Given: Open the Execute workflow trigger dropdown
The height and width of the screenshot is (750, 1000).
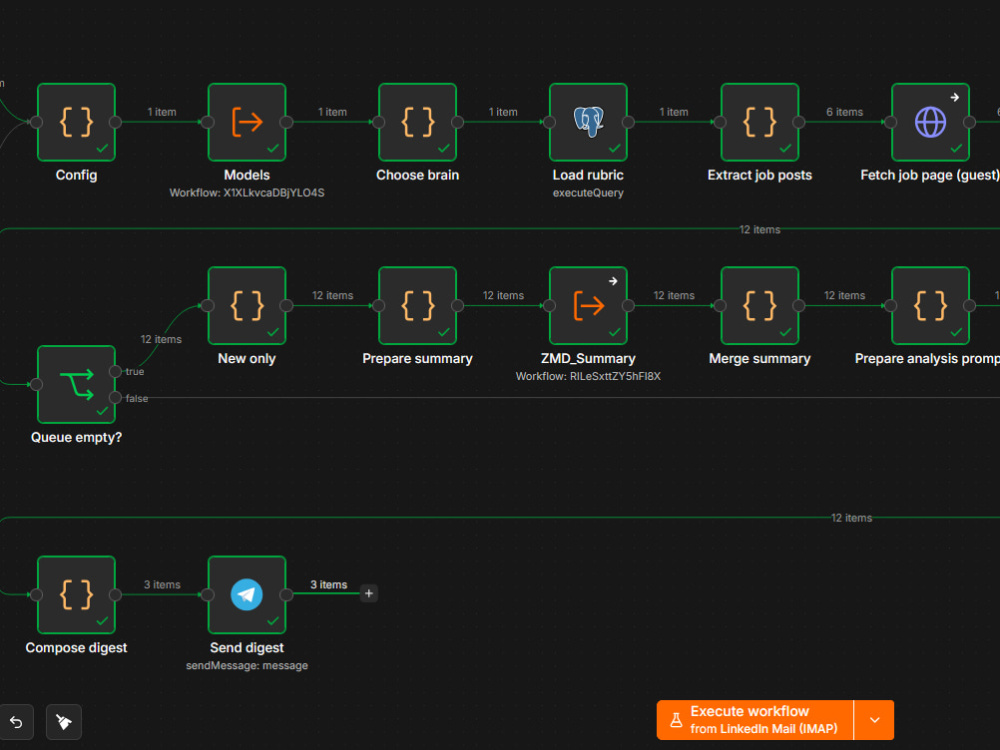Looking at the screenshot, I should (874, 720).
